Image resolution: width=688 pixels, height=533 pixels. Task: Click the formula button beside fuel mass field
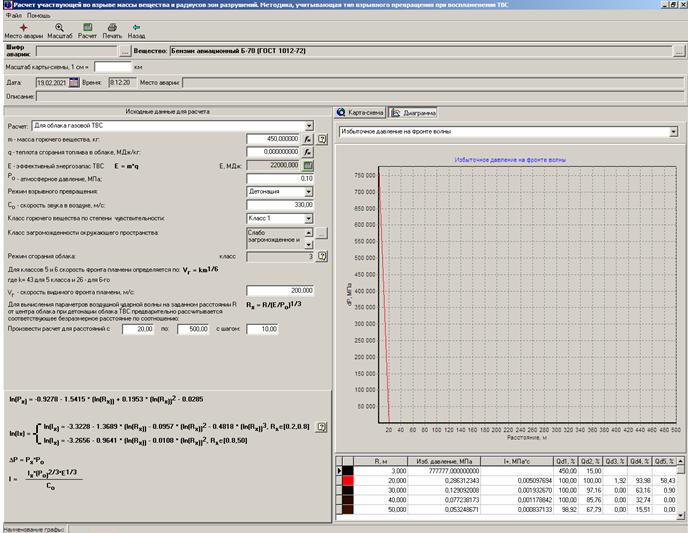309,139
